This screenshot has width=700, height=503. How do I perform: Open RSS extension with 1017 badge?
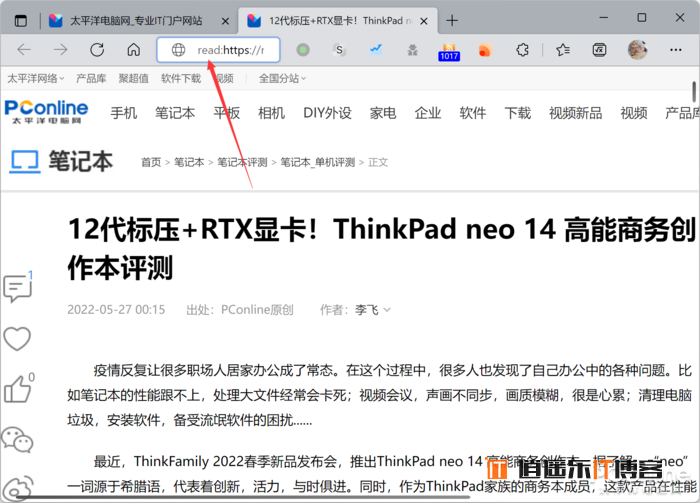449,52
